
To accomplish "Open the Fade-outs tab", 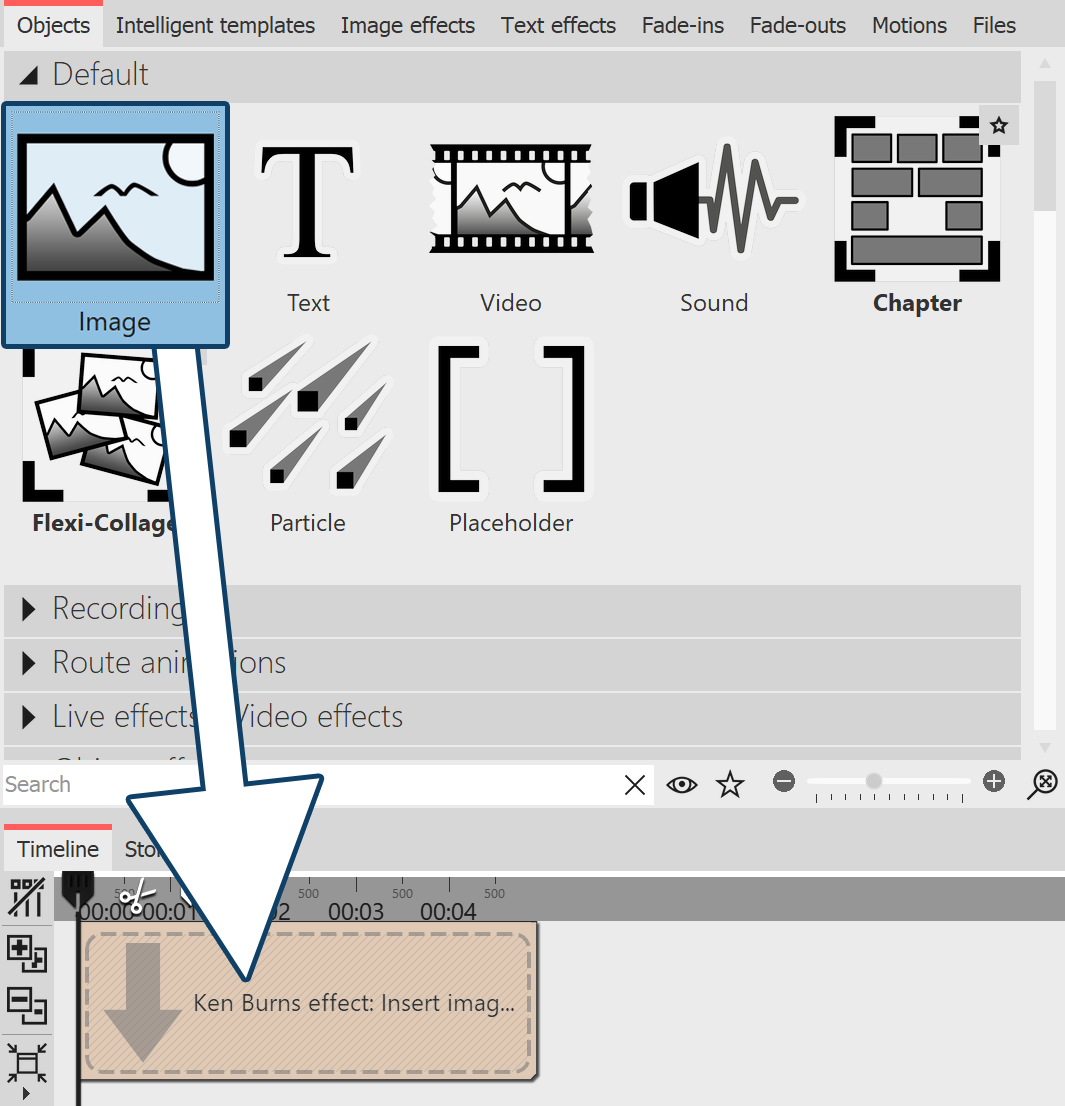I will click(x=798, y=25).
